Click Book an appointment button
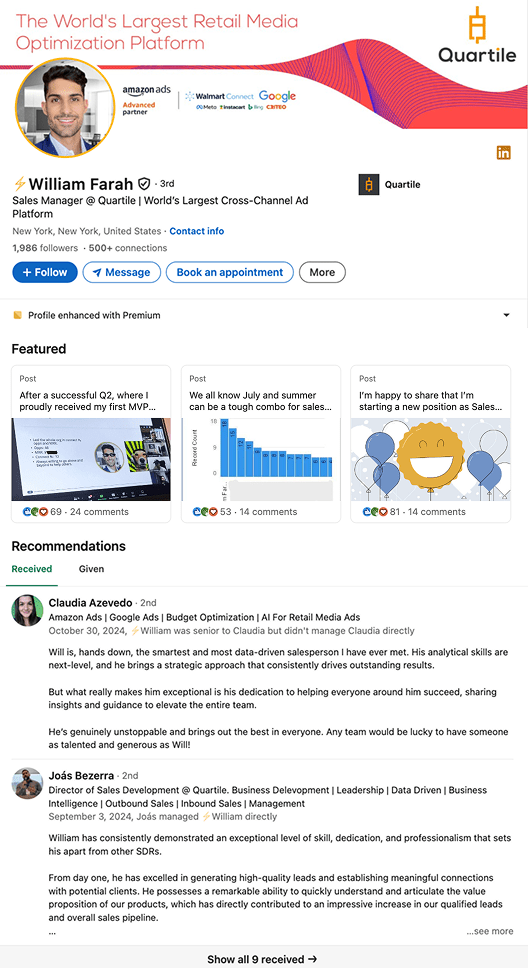The height and width of the screenshot is (968, 528). [x=230, y=272]
